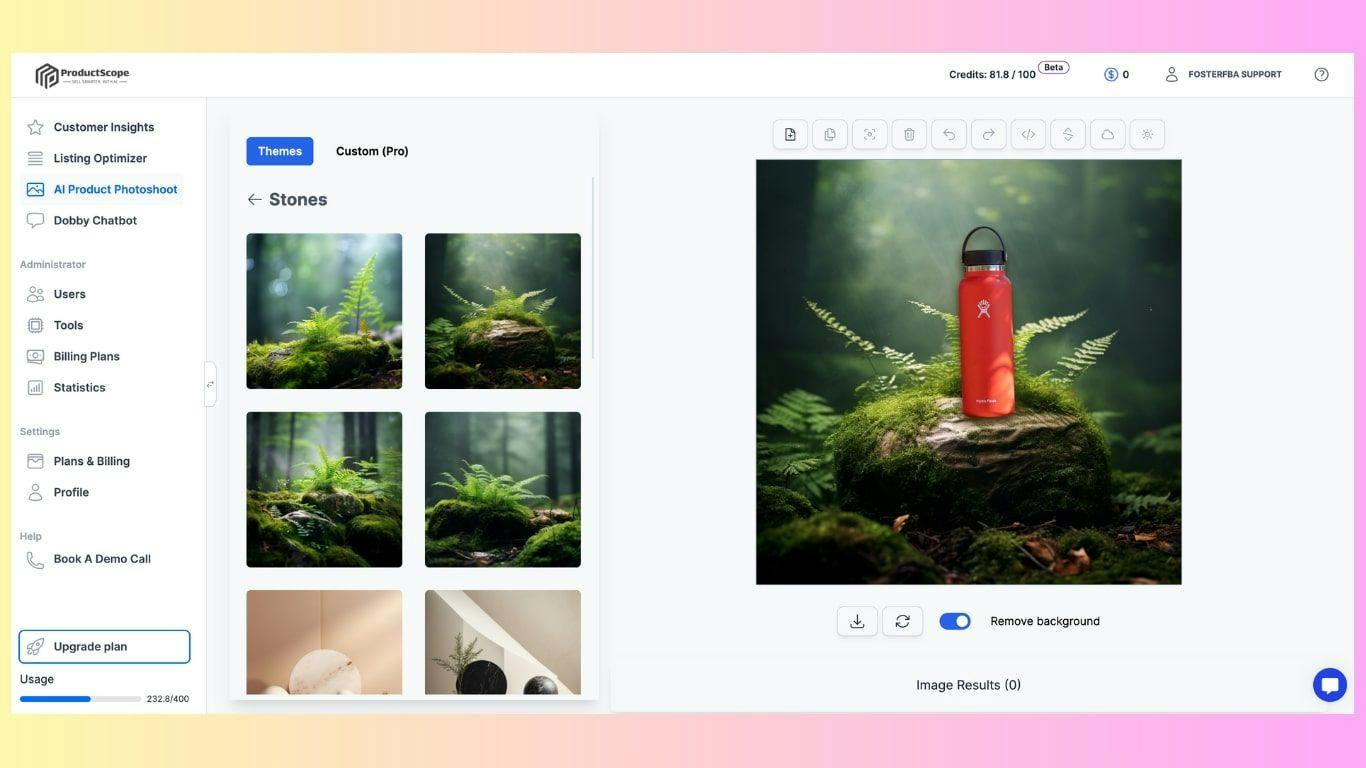Image resolution: width=1366 pixels, height=768 pixels.
Task: Collapse the sidebar using the handle
Action: point(210,384)
